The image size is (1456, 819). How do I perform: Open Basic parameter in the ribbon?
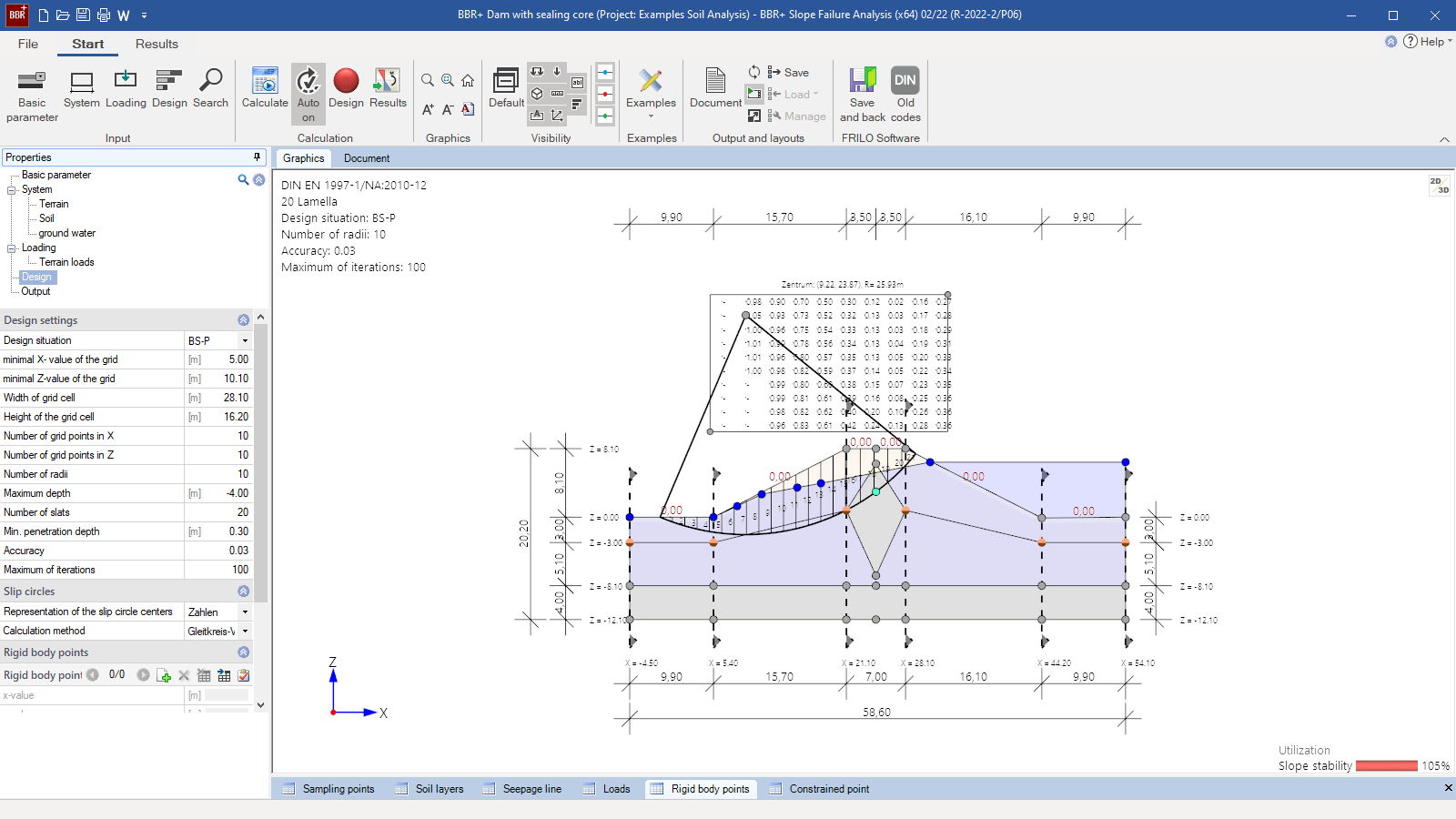[x=32, y=95]
